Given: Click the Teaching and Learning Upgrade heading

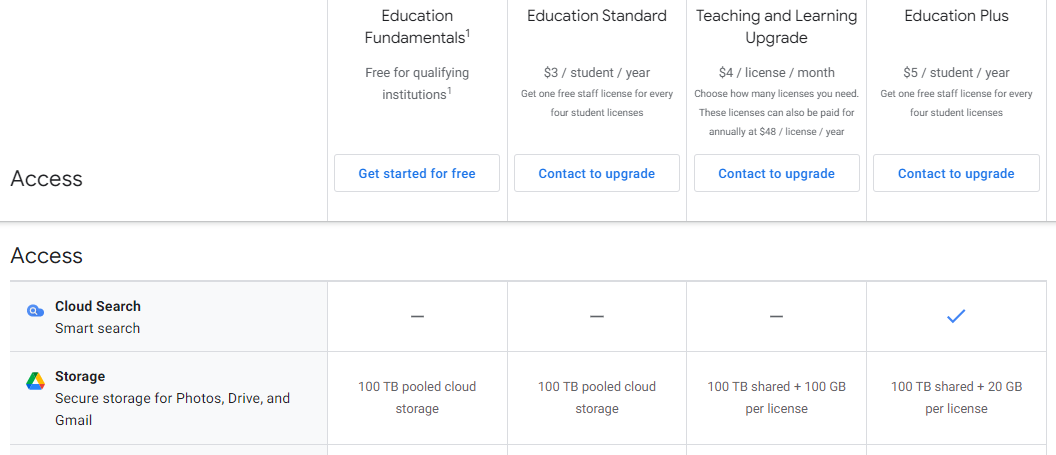Looking at the screenshot, I should pyautogui.click(x=776, y=27).
